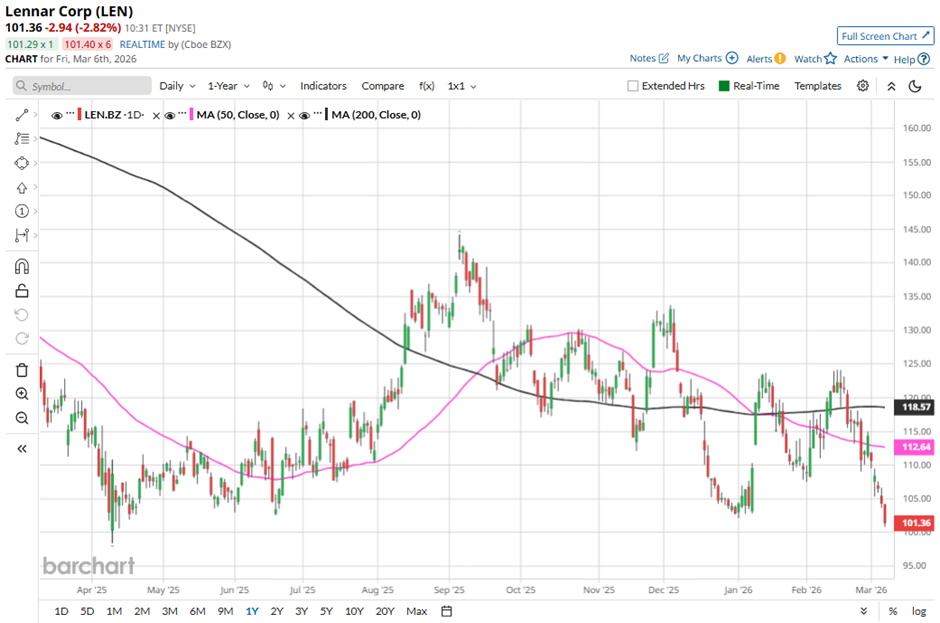Select the 1Y time range
The width and height of the screenshot is (940, 623).
252,611
